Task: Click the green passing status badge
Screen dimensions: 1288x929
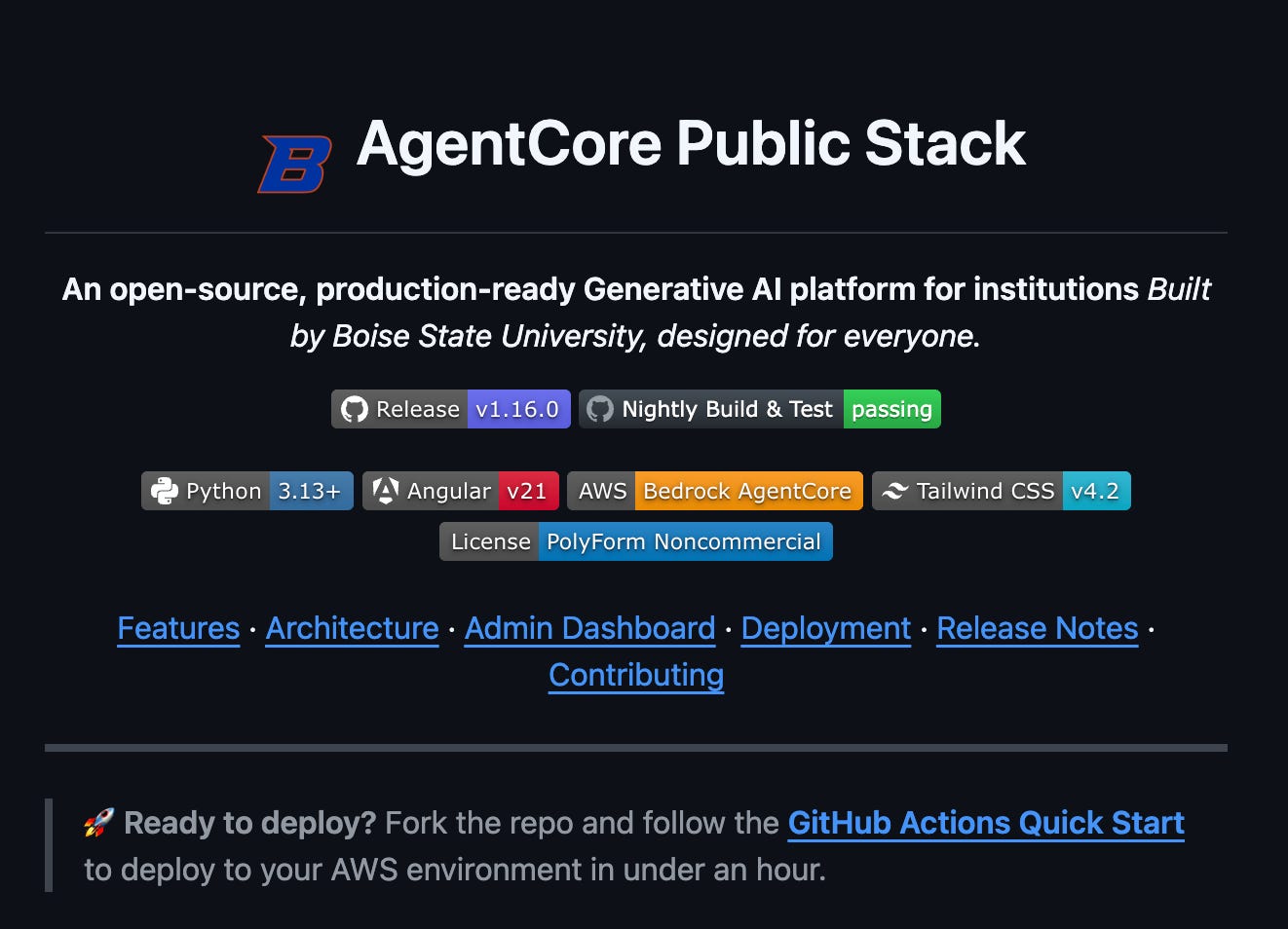Action: 891,409
